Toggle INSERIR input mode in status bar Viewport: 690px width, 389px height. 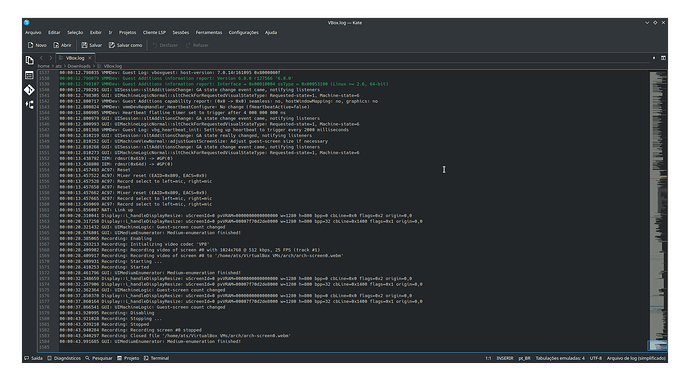(x=505, y=358)
